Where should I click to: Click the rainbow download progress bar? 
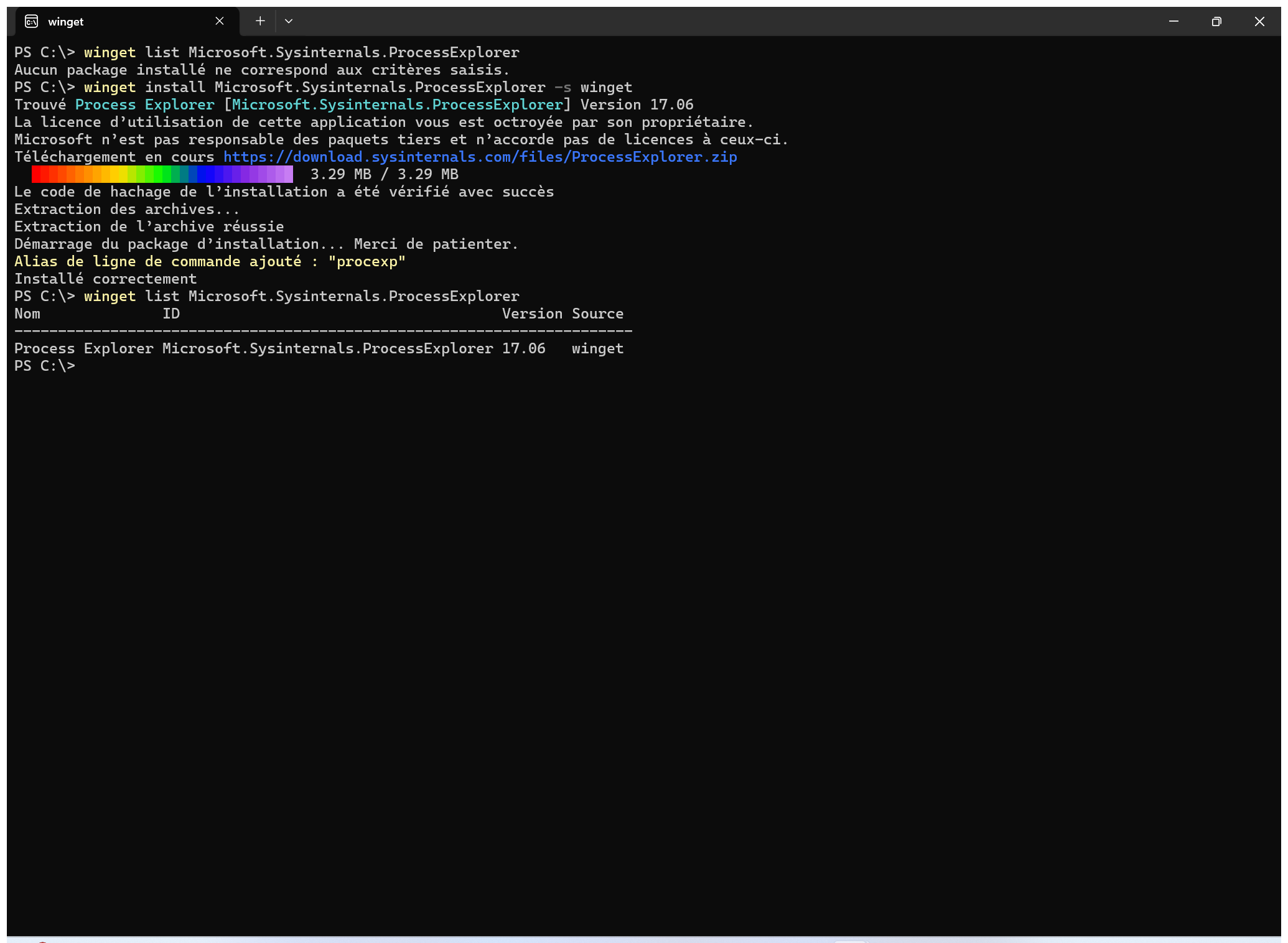point(162,174)
